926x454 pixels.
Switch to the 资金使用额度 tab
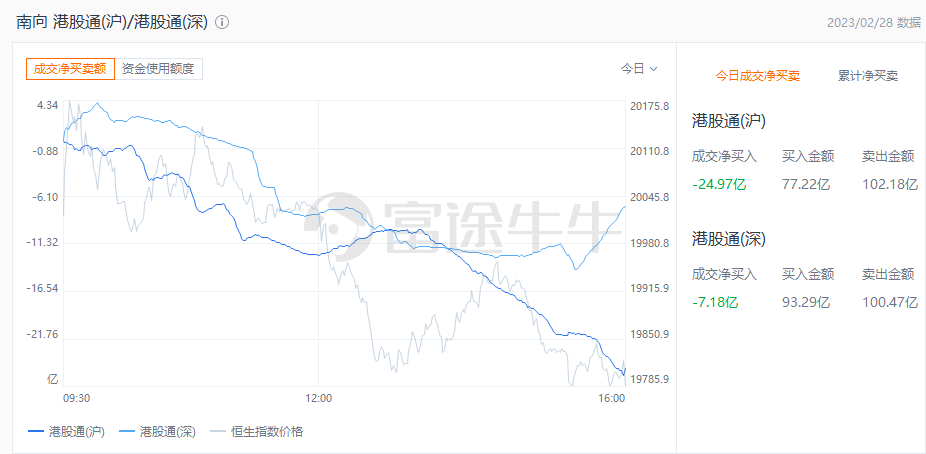click(x=159, y=69)
